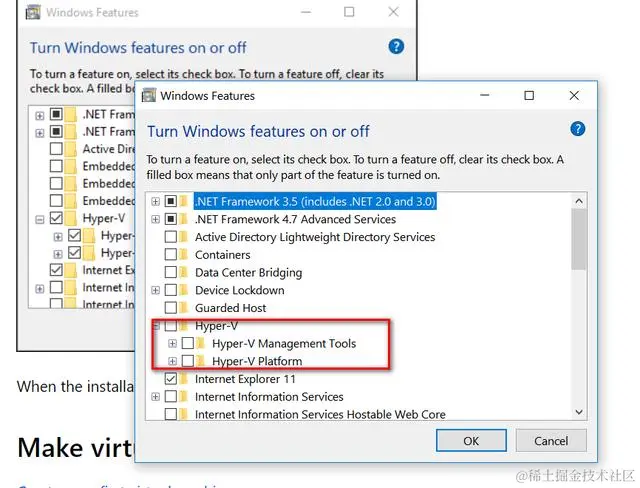The image size is (640, 488).
Task: Enable Active Directory Lightweight Directory Services checkbox
Action: click(x=171, y=237)
